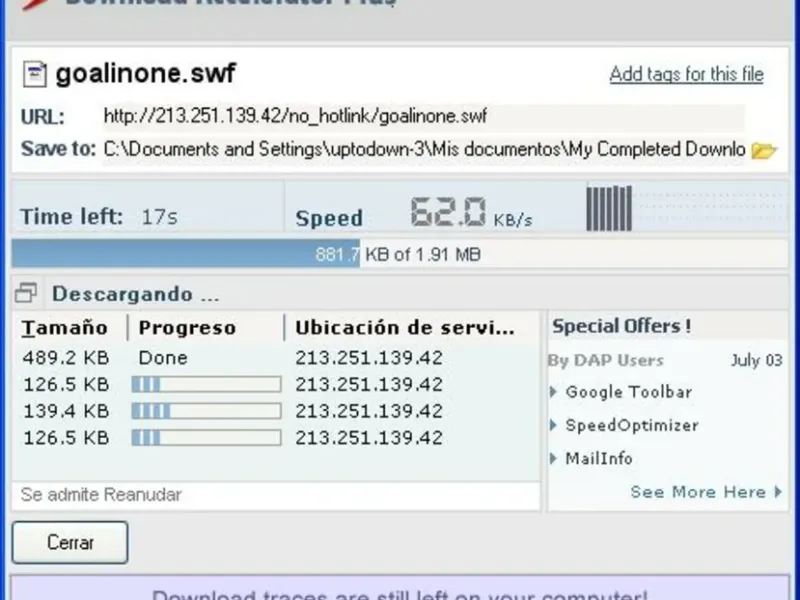The height and width of the screenshot is (600, 800).
Task: Click the Progreso column header
Action: click(188, 328)
